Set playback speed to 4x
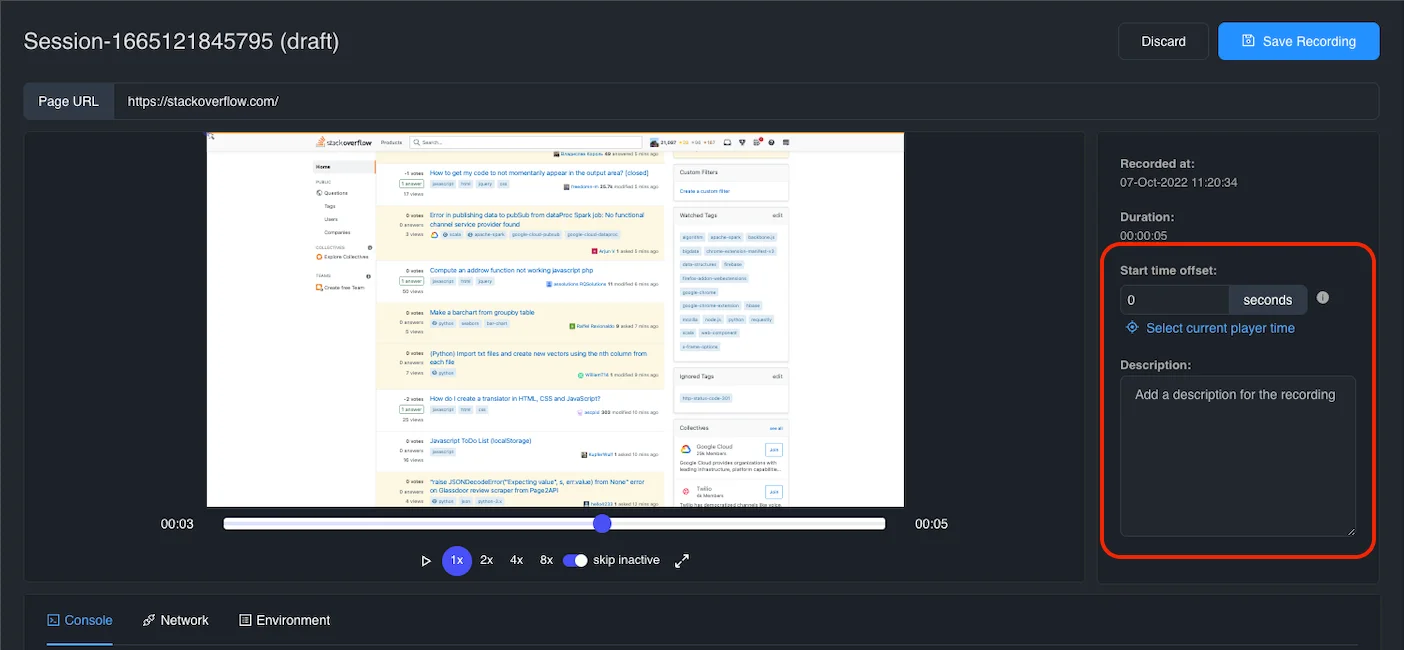Viewport: 1404px width, 650px height. [516, 560]
